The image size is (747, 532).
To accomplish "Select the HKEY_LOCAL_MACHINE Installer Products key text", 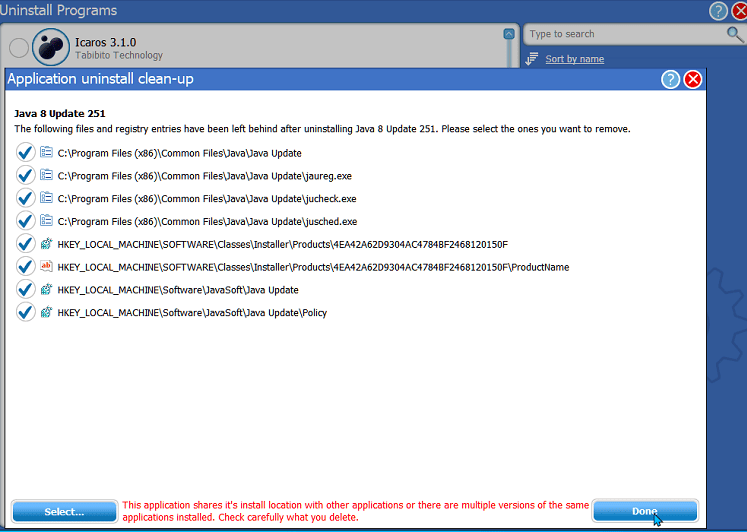I will tap(283, 244).
